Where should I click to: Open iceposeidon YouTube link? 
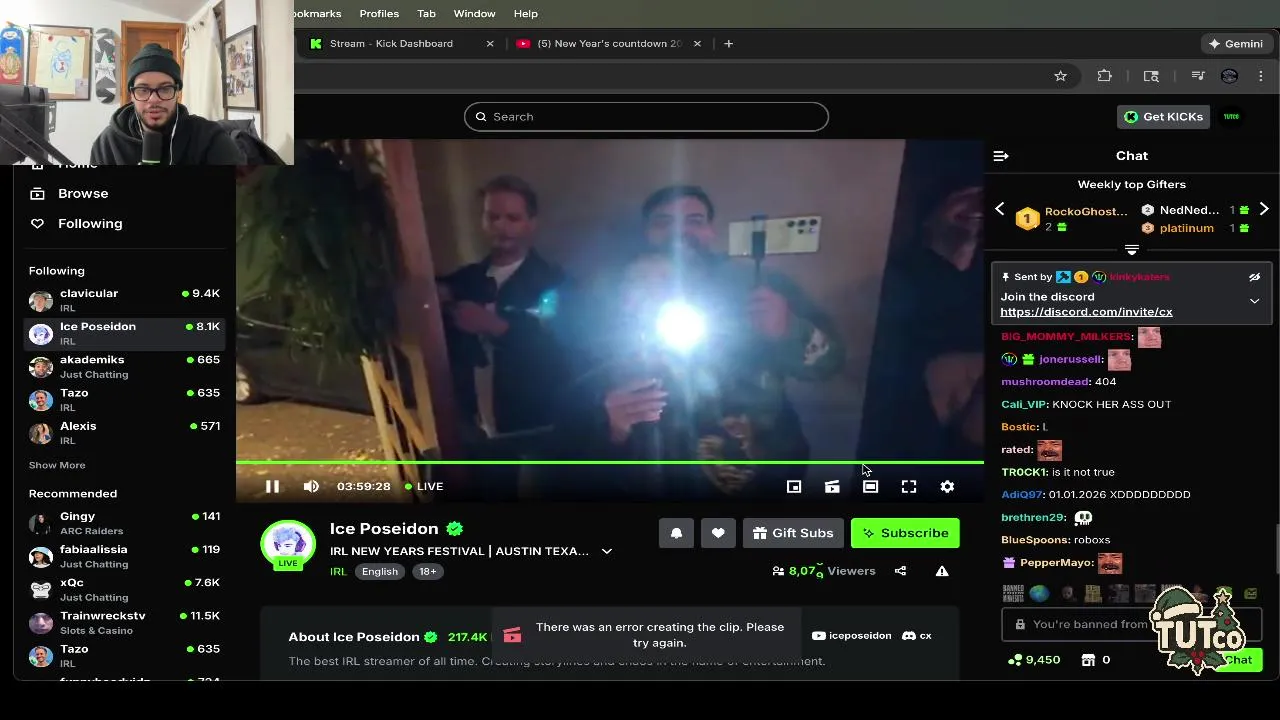point(852,636)
